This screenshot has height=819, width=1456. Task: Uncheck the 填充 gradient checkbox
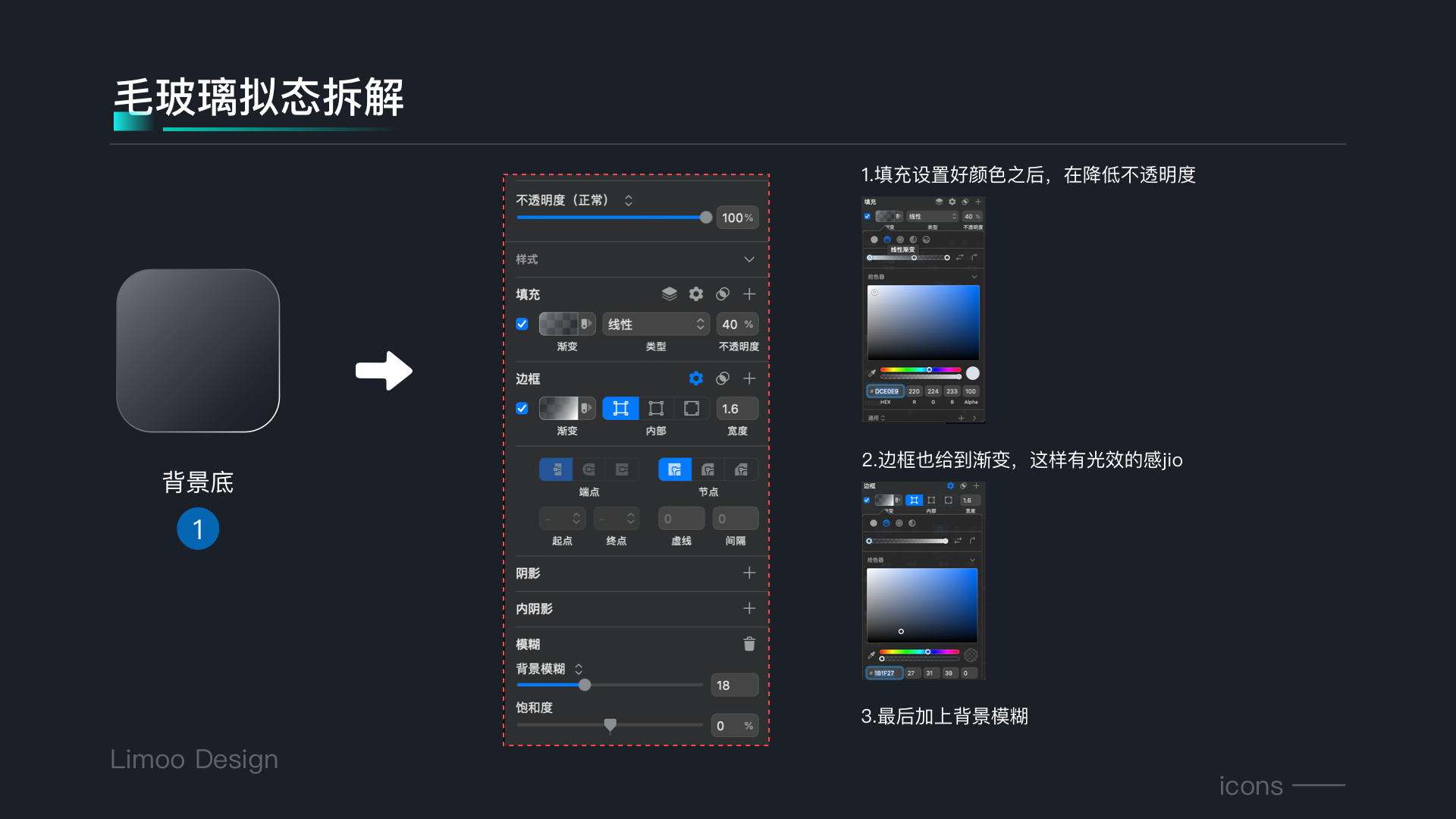click(522, 324)
